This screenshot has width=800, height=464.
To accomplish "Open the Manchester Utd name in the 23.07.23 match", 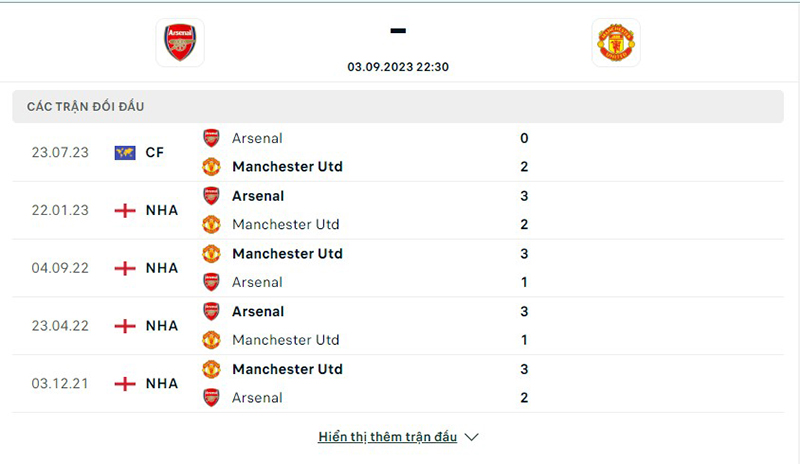I will coord(287,166).
